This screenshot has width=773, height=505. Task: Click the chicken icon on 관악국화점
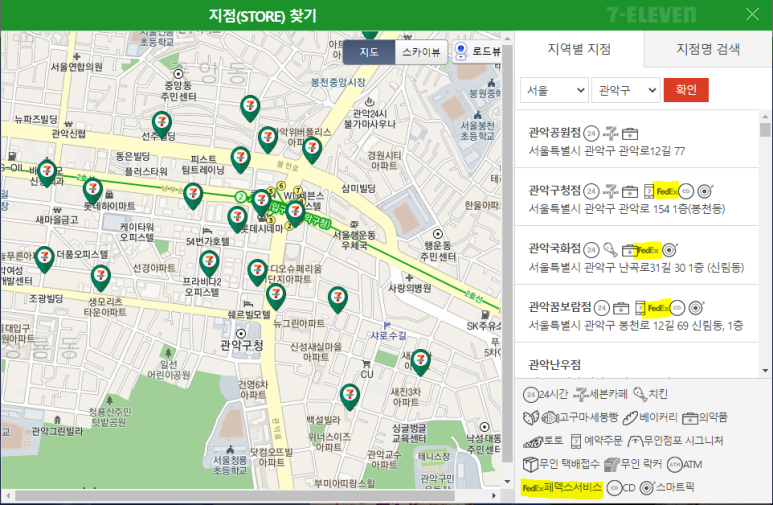tap(610, 250)
